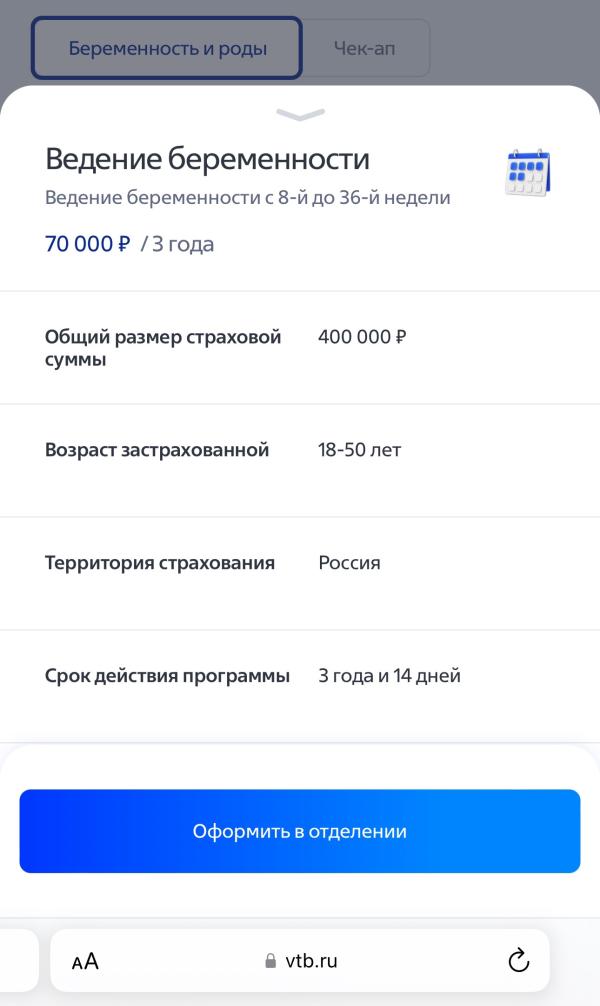Tap the 3 года и 14 дней value
Image resolution: width=600 pixels, height=1006 pixels.
click(x=389, y=676)
